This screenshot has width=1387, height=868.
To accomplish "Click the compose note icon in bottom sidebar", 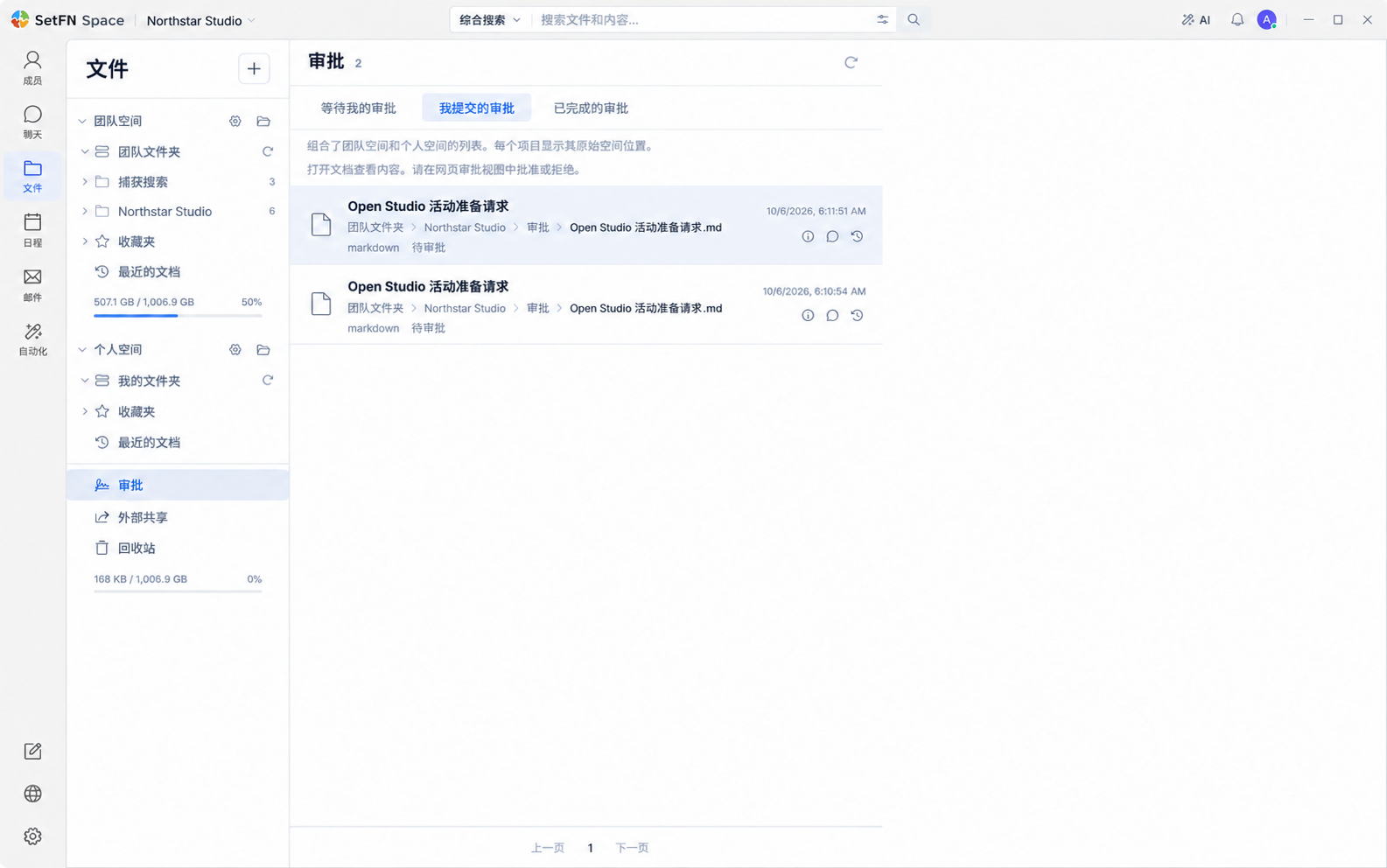I will 32,751.
